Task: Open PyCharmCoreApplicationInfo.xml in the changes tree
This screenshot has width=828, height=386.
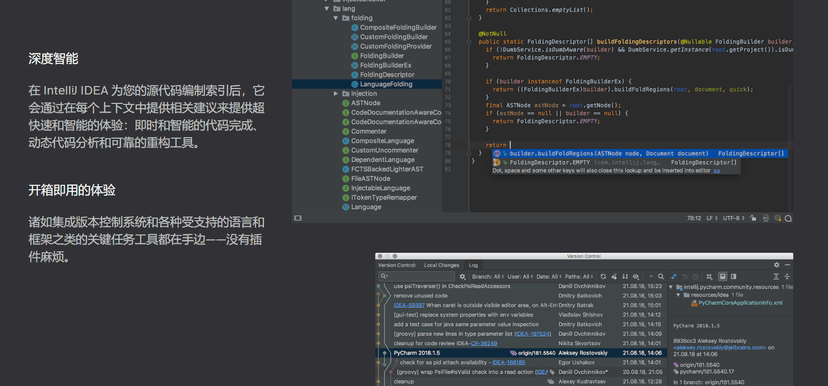Action: pyautogui.click(x=740, y=303)
